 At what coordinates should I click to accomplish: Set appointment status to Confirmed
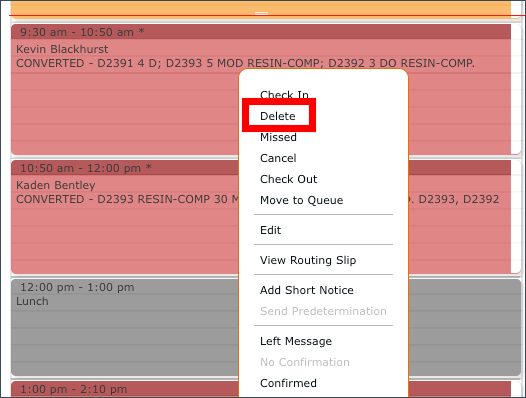288,383
